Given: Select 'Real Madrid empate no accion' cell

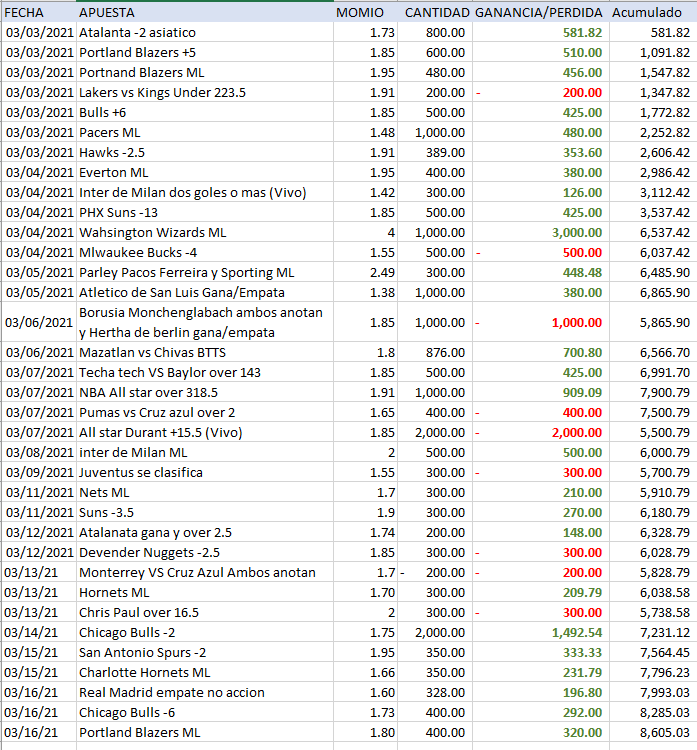Looking at the screenshot, I should pyautogui.click(x=205, y=693).
